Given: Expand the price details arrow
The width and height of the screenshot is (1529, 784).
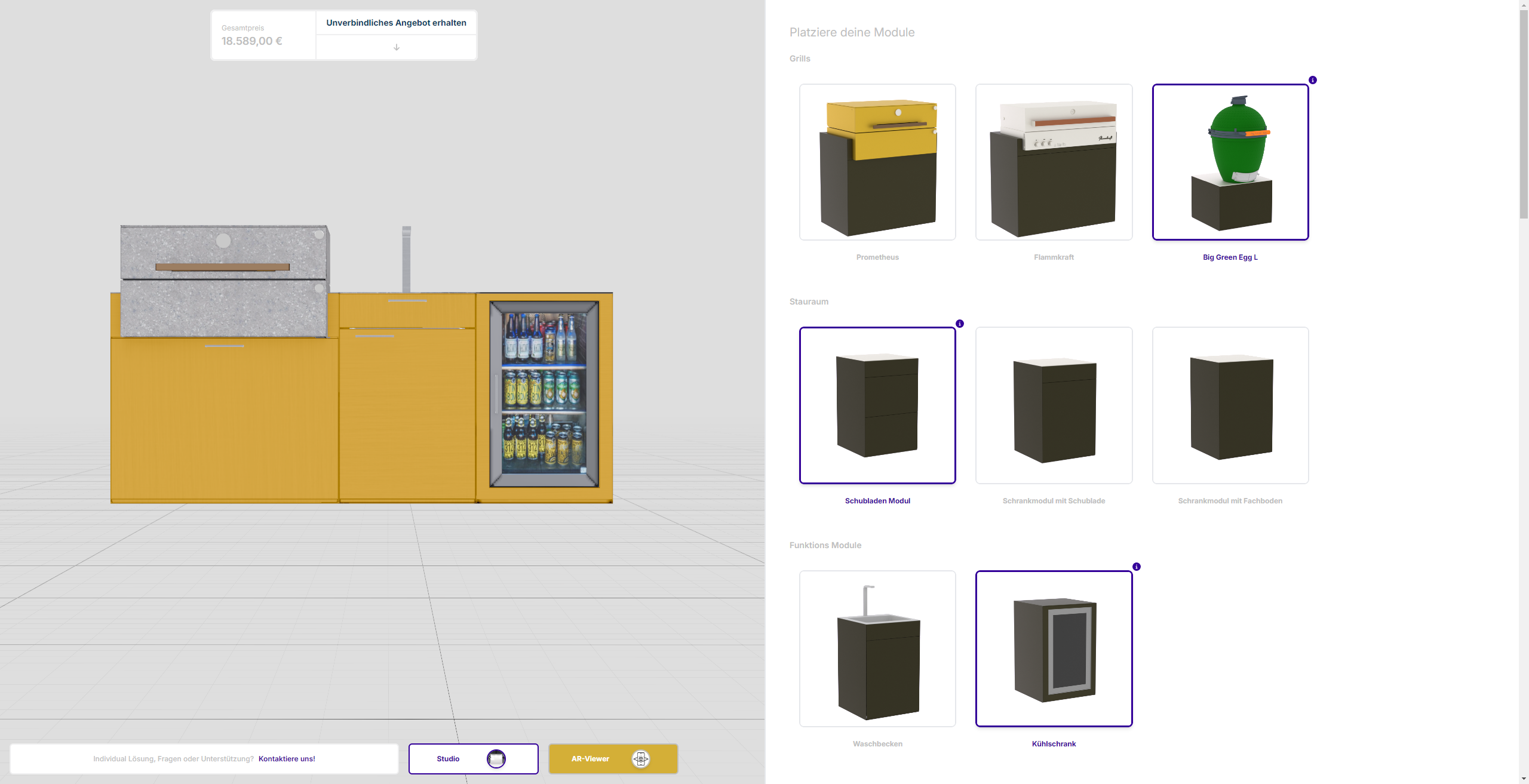Looking at the screenshot, I should click(396, 47).
